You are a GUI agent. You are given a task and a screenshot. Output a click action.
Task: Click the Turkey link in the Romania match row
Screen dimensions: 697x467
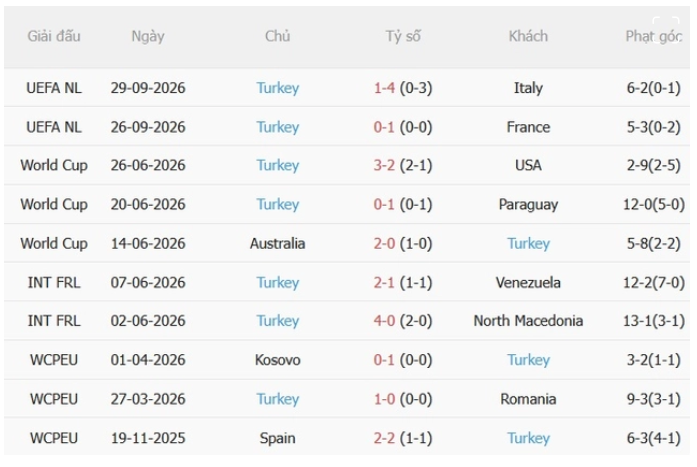(277, 399)
